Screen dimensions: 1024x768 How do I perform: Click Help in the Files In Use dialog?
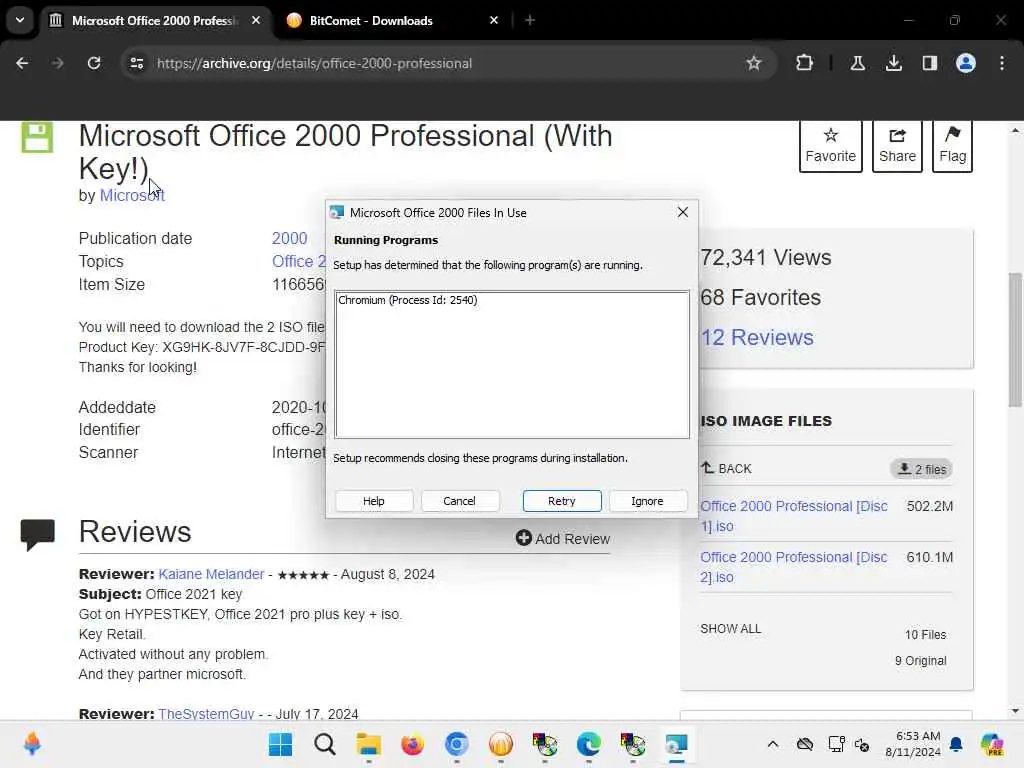[x=374, y=501]
